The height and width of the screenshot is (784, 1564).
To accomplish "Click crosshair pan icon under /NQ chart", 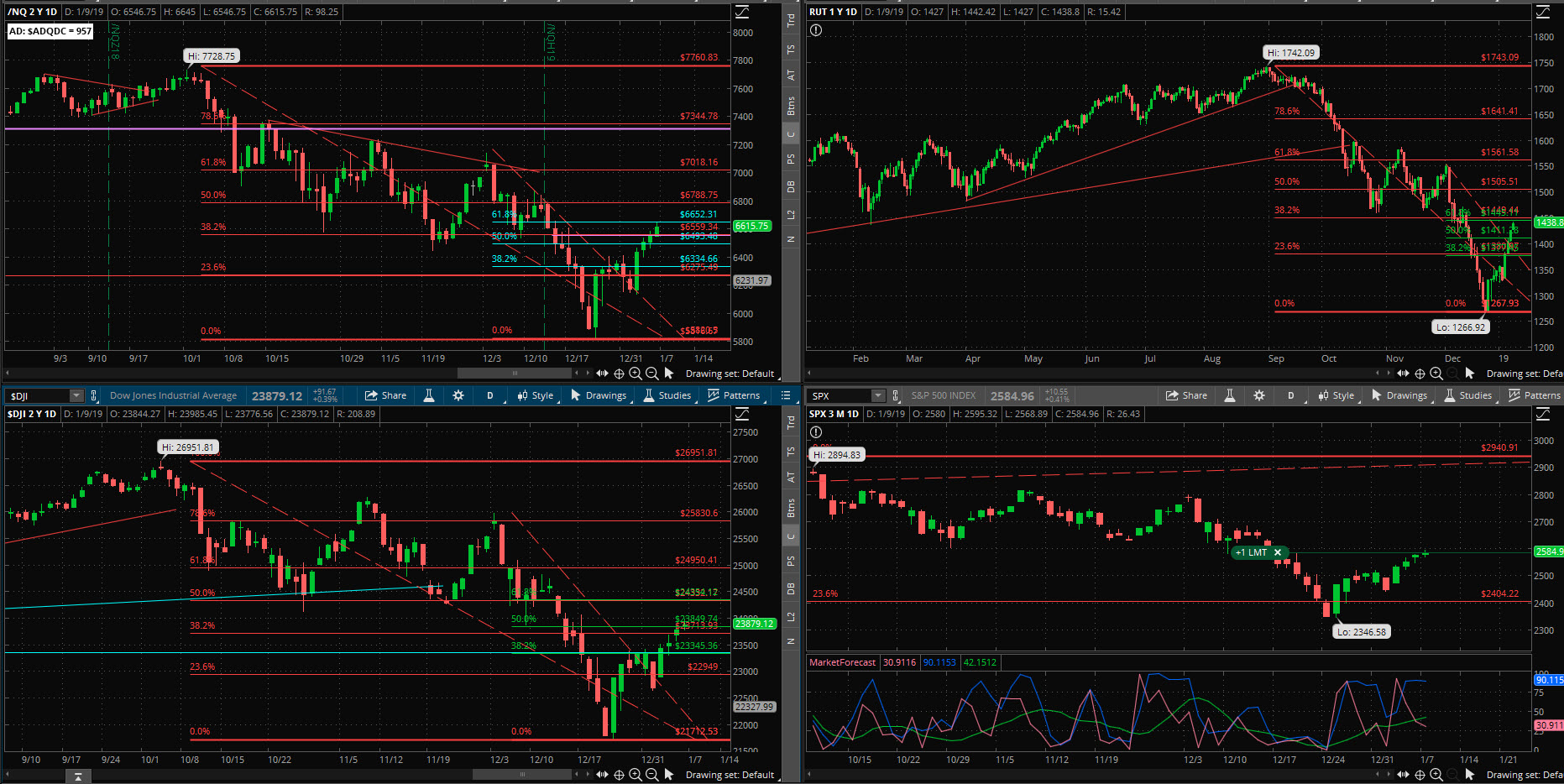I will coord(620,374).
